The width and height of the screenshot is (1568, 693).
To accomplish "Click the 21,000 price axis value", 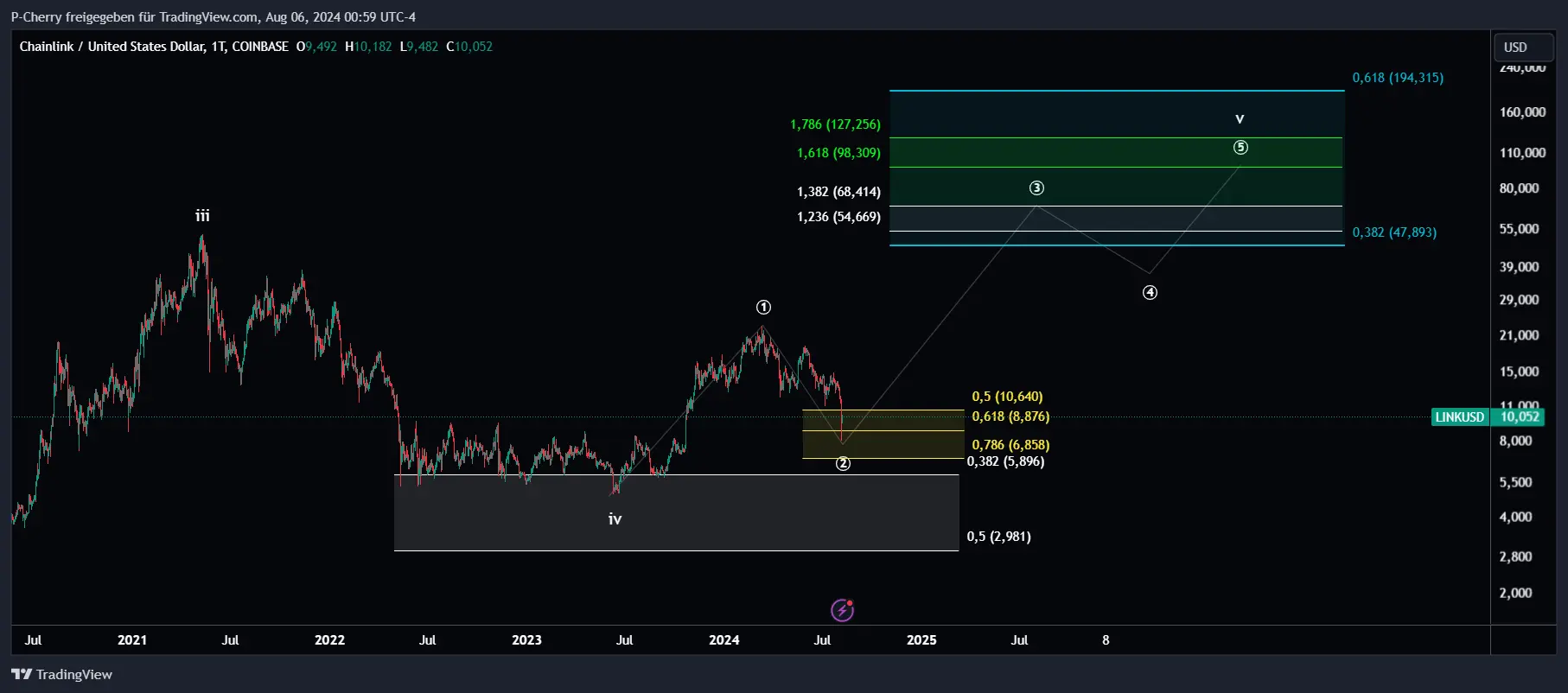I will (1519, 335).
